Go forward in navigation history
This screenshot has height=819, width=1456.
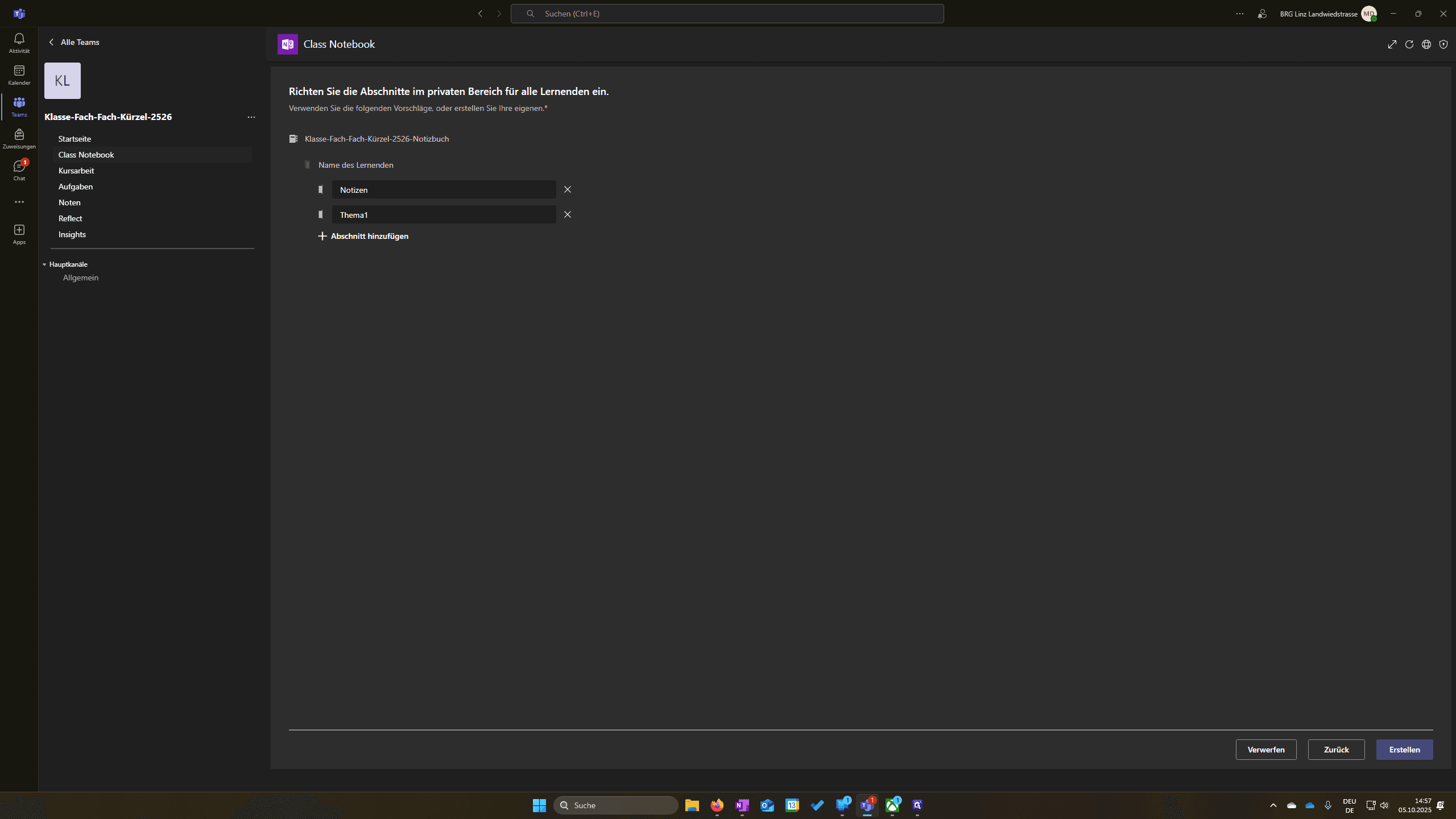499,14
